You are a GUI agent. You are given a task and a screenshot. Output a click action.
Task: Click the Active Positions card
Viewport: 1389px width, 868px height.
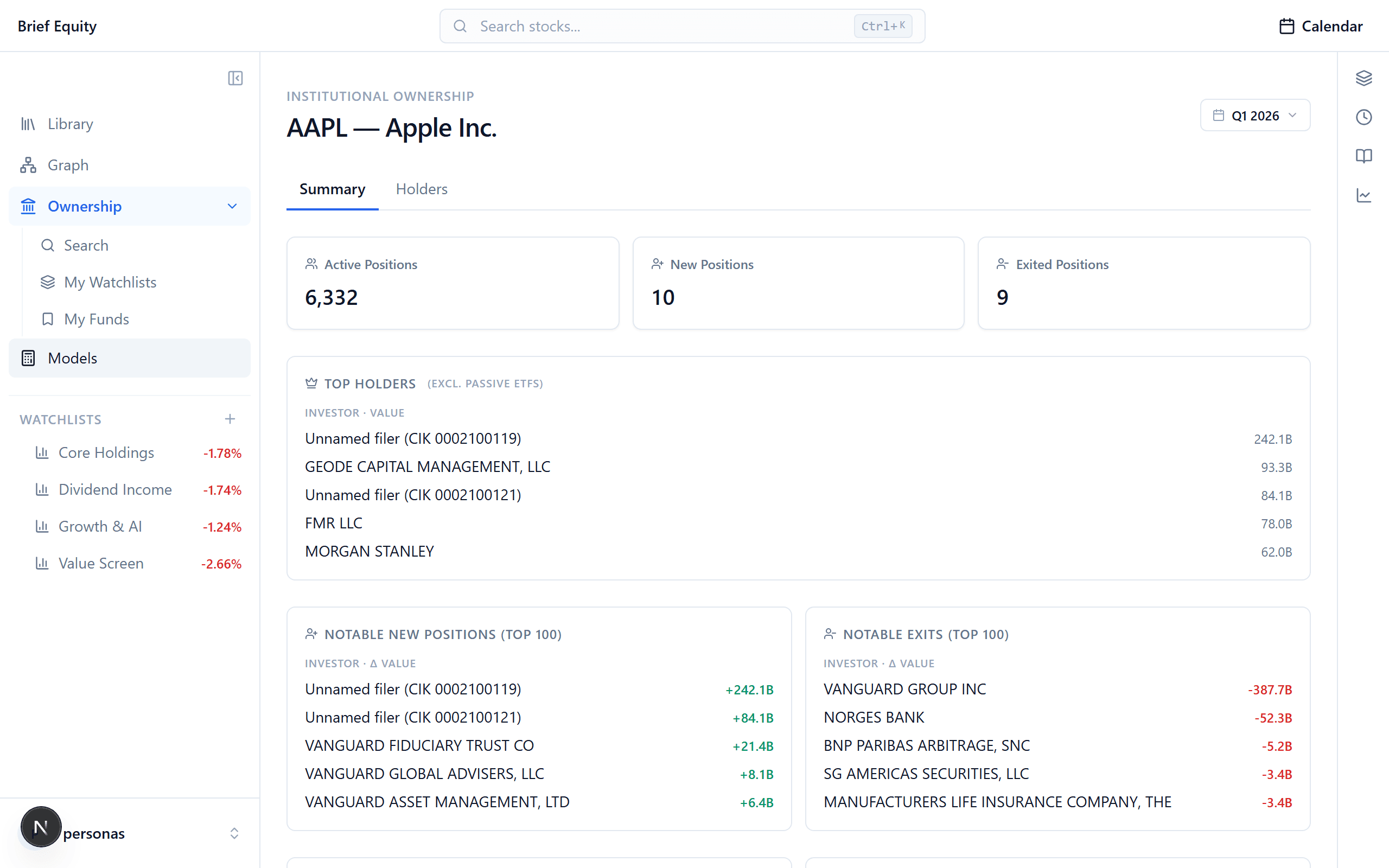(x=453, y=283)
